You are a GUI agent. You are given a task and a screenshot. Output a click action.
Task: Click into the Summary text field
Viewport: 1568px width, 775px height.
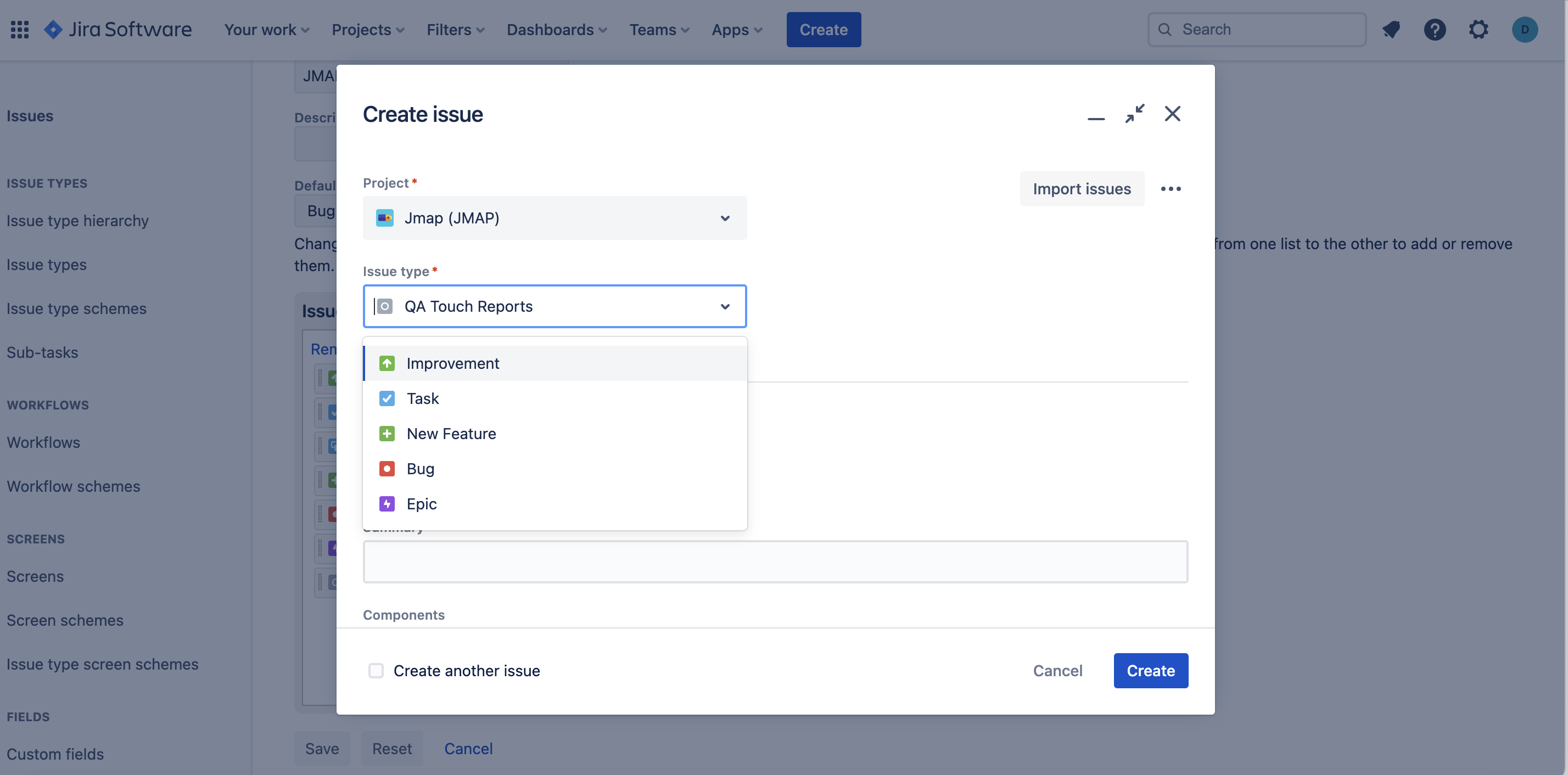tap(775, 561)
